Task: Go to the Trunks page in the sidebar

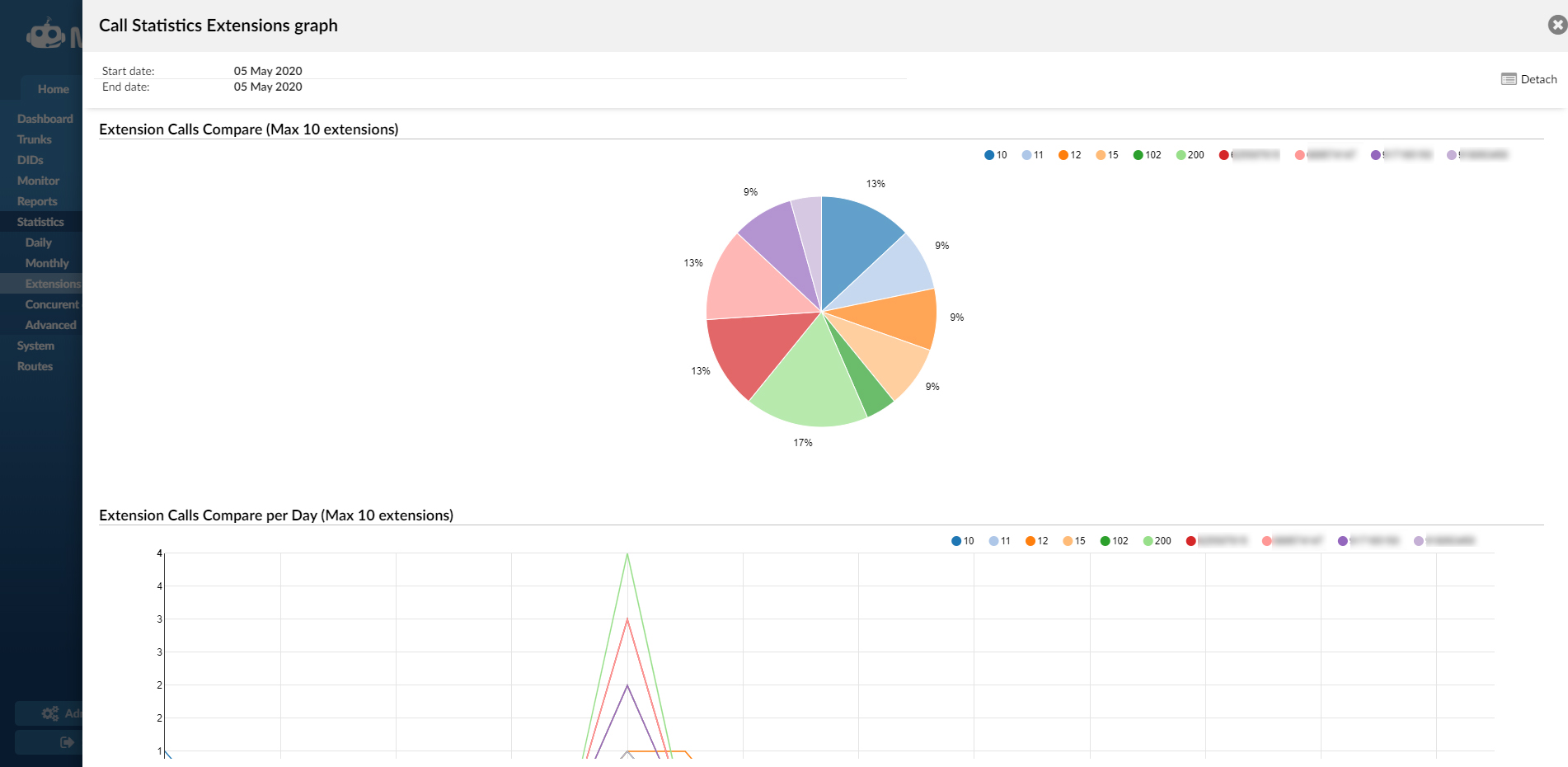Action: click(34, 139)
